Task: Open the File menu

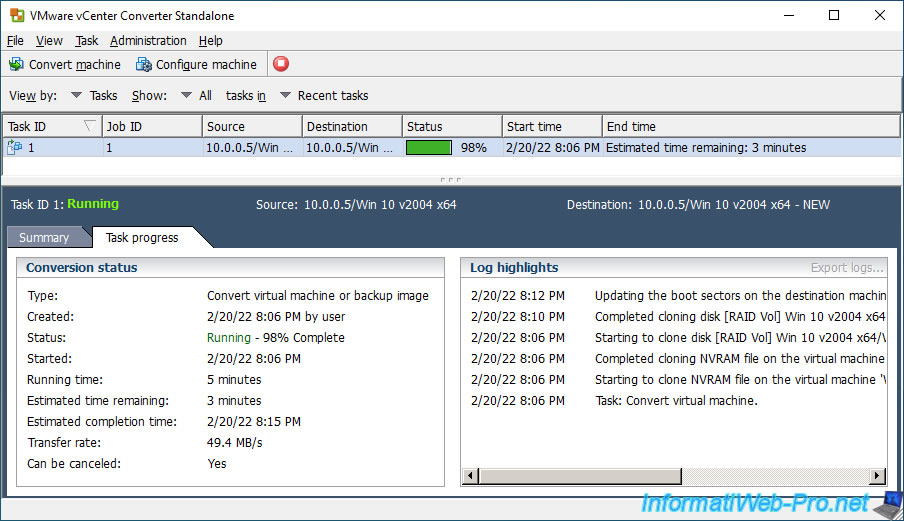Action: point(15,41)
